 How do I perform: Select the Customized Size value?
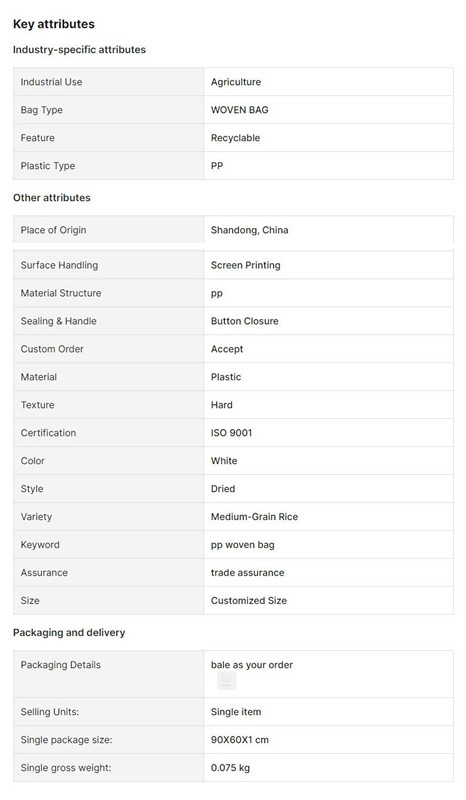249,601
